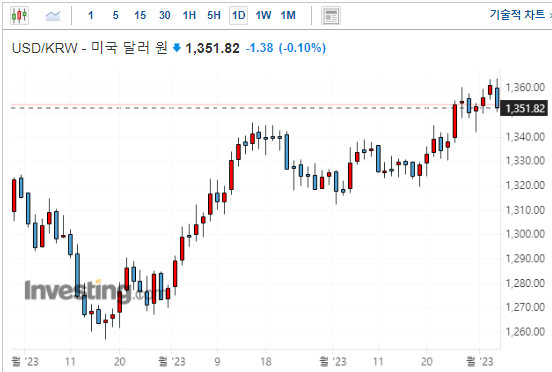Open the news/table layout icon
This screenshot has height=372, width=552.
pyautogui.click(x=331, y=16)
